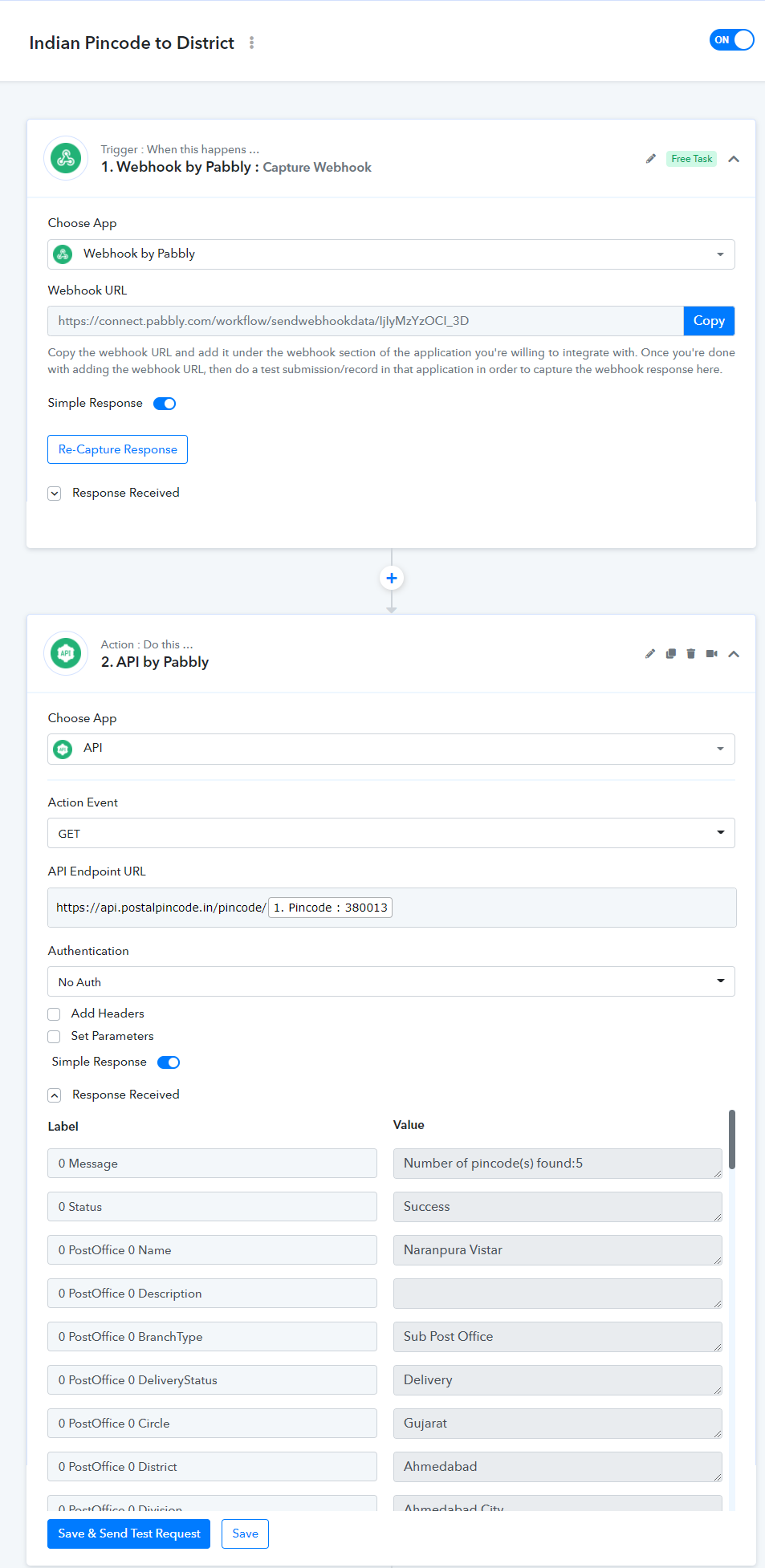Image resolution: width=765 pixels, height=1568 pixels.
Task: Click value Number of pincode(s) found:5
Action: point(557,1164)
